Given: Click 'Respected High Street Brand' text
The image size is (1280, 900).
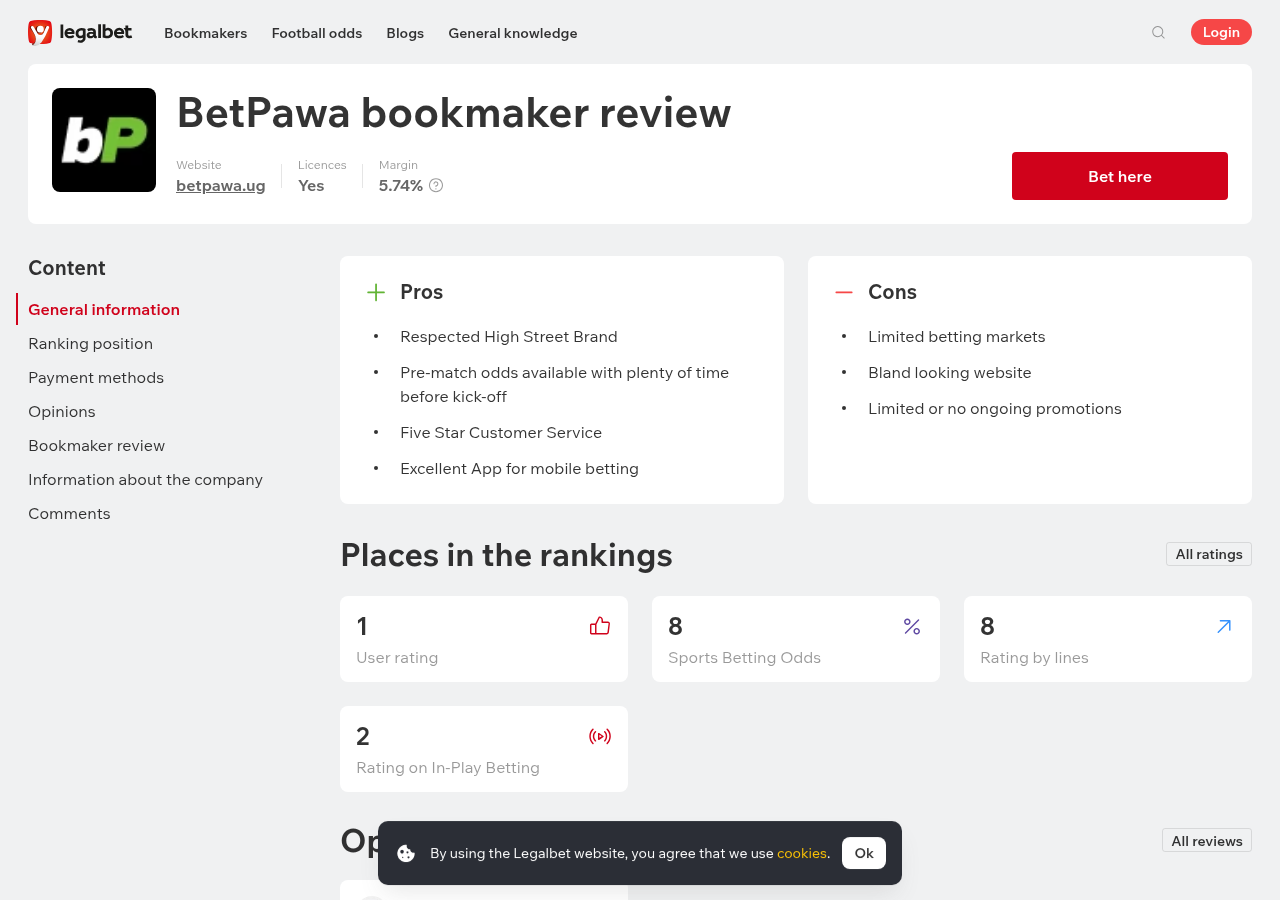Looking at the screenshot, I should tap(509, 336).
